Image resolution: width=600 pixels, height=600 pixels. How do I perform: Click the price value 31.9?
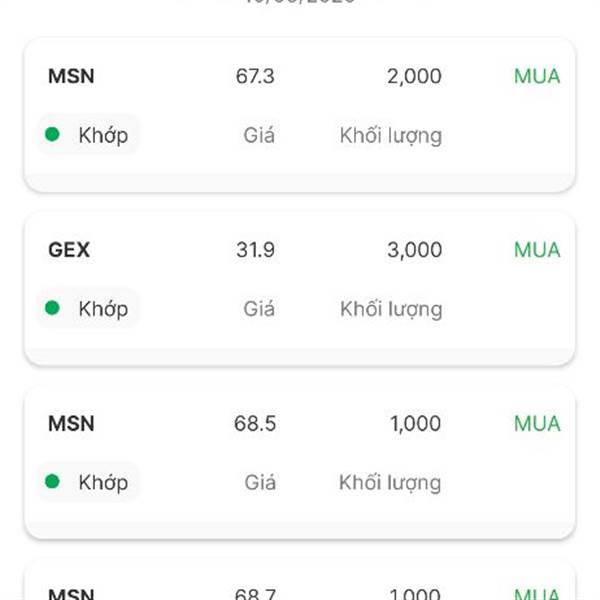coord(255,250)
